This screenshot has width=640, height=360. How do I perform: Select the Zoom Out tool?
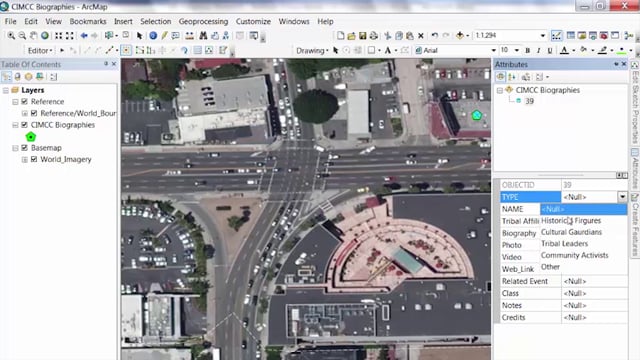[x=22, y=36]
